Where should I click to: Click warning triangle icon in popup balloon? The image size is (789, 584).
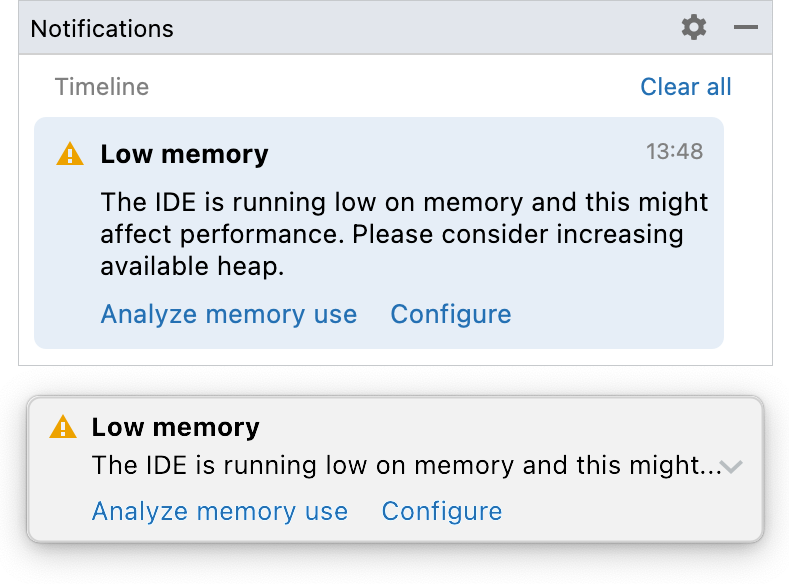tap(62, 428)
